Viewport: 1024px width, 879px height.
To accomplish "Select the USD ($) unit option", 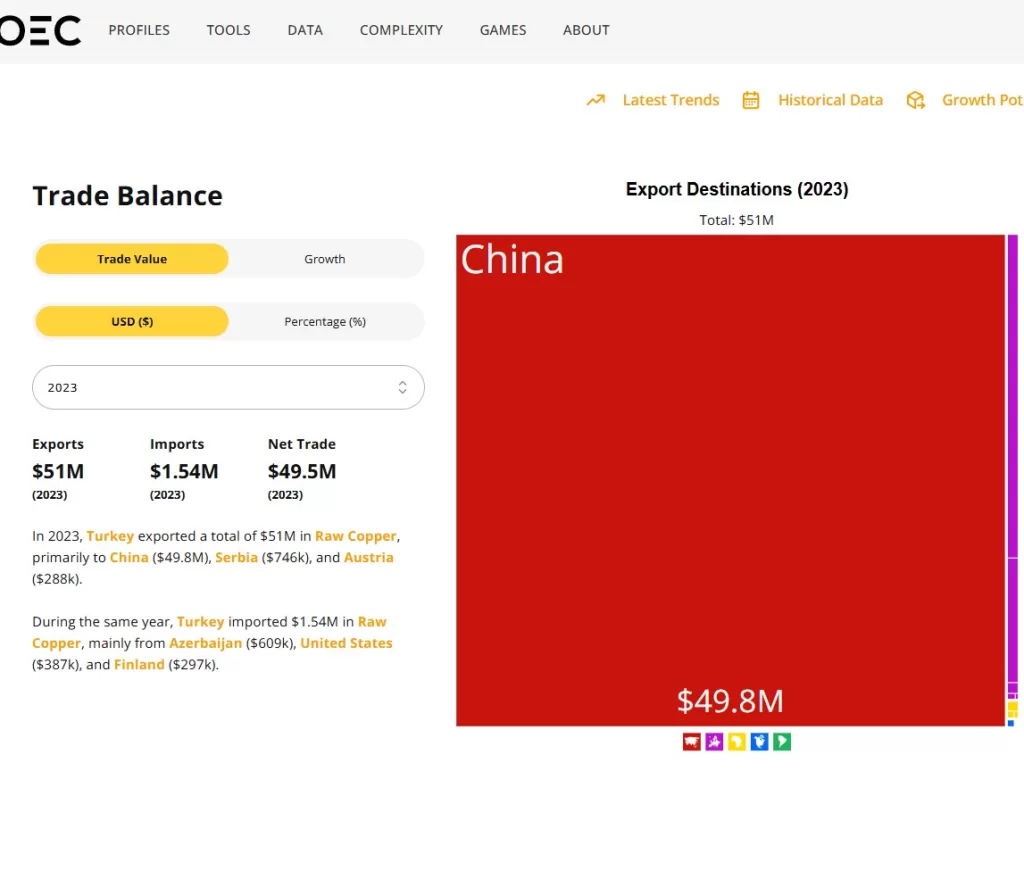I will pyautogui.click(x=132, y=322).
